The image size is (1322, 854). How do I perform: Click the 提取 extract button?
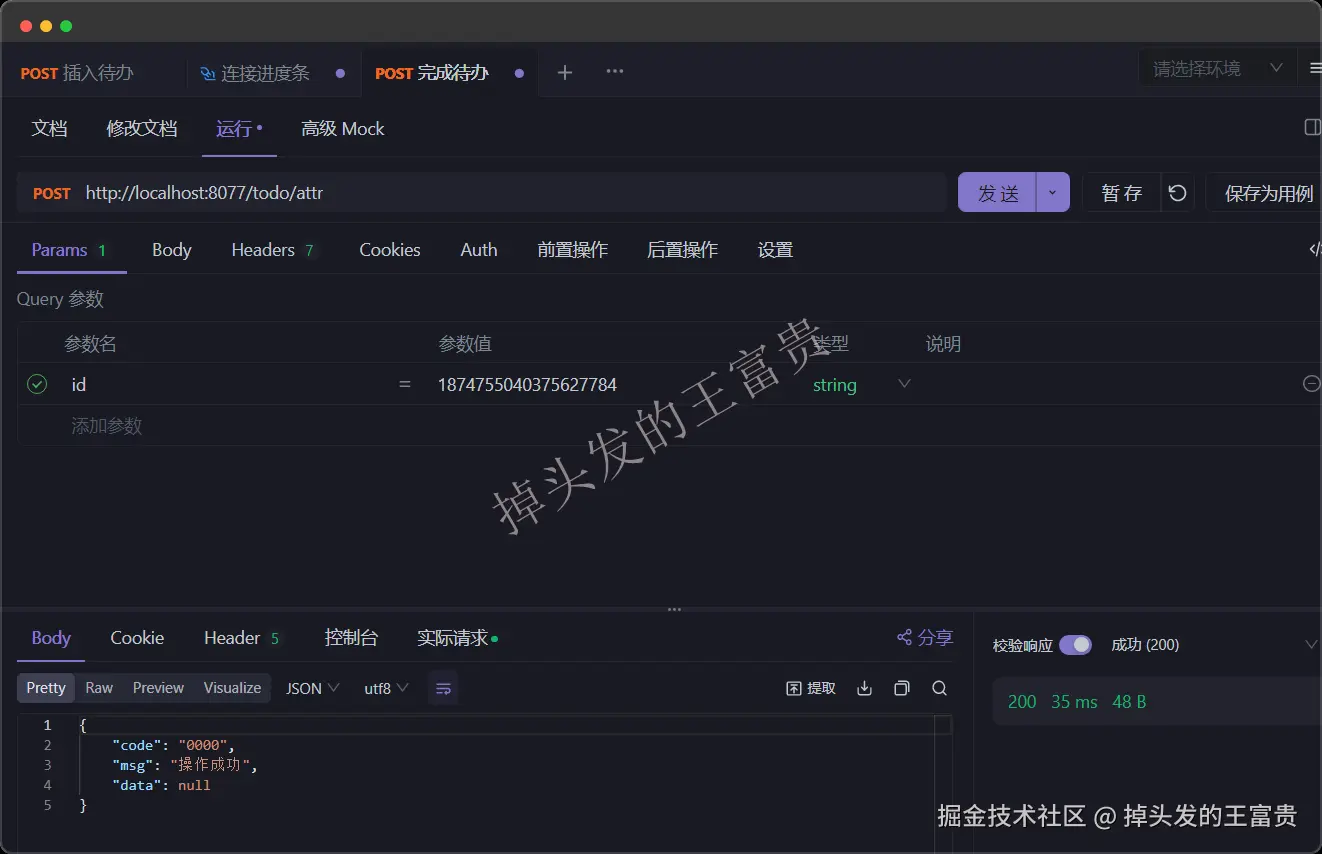point(811,688)
